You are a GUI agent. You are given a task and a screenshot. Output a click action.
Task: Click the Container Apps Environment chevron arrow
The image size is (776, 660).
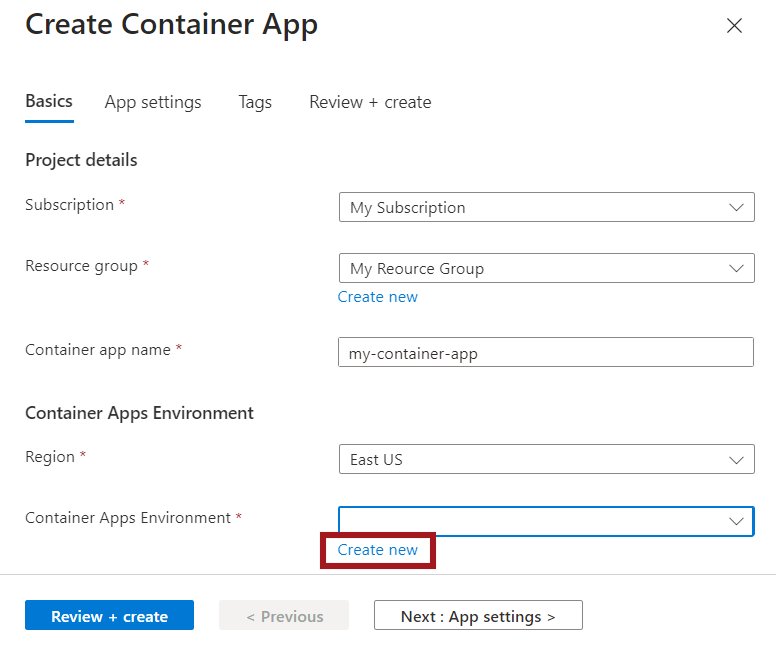coord(737,521)
